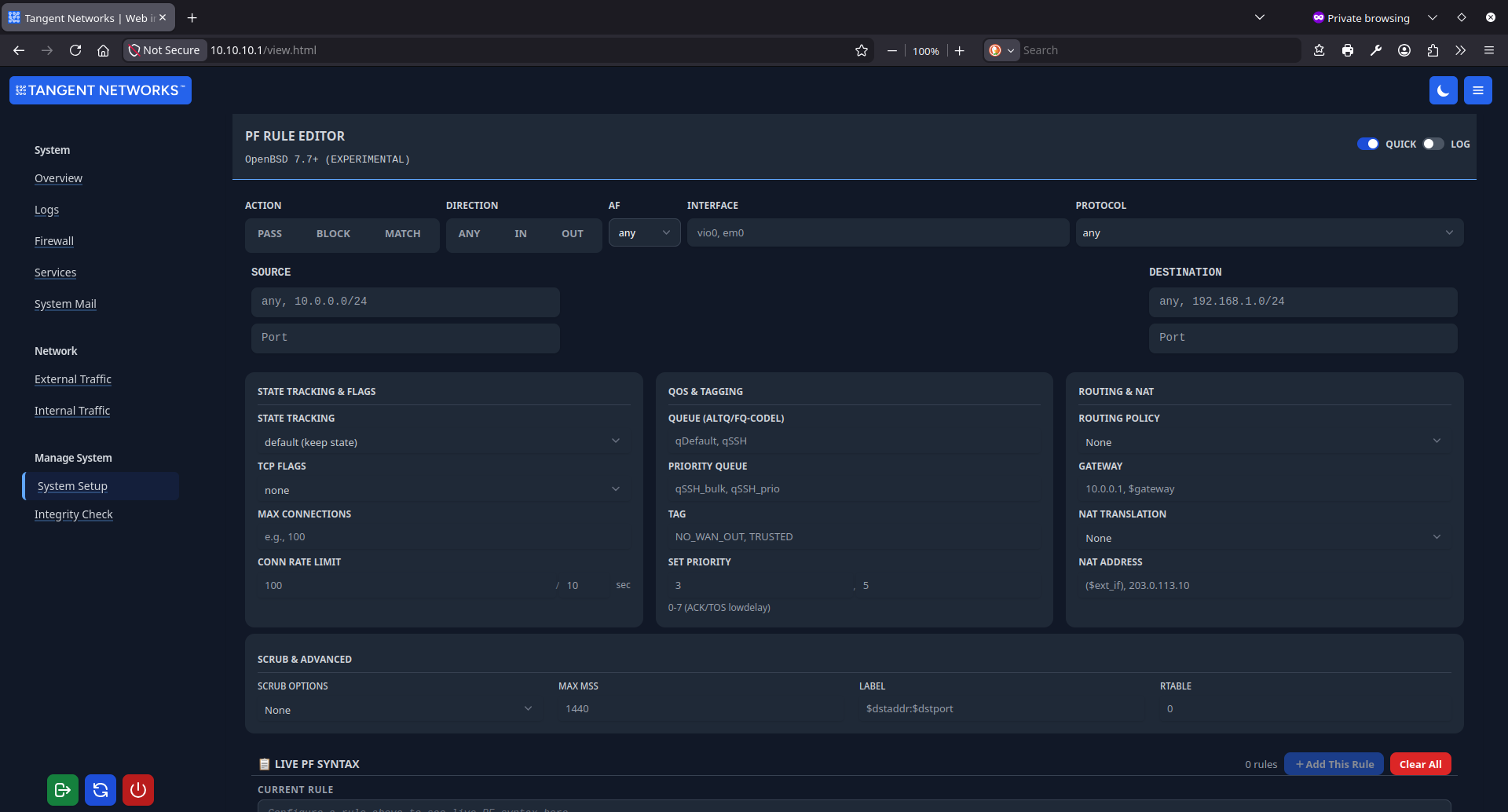Open the ROUTING POLICY dropdown

(x=1263, y=441)
